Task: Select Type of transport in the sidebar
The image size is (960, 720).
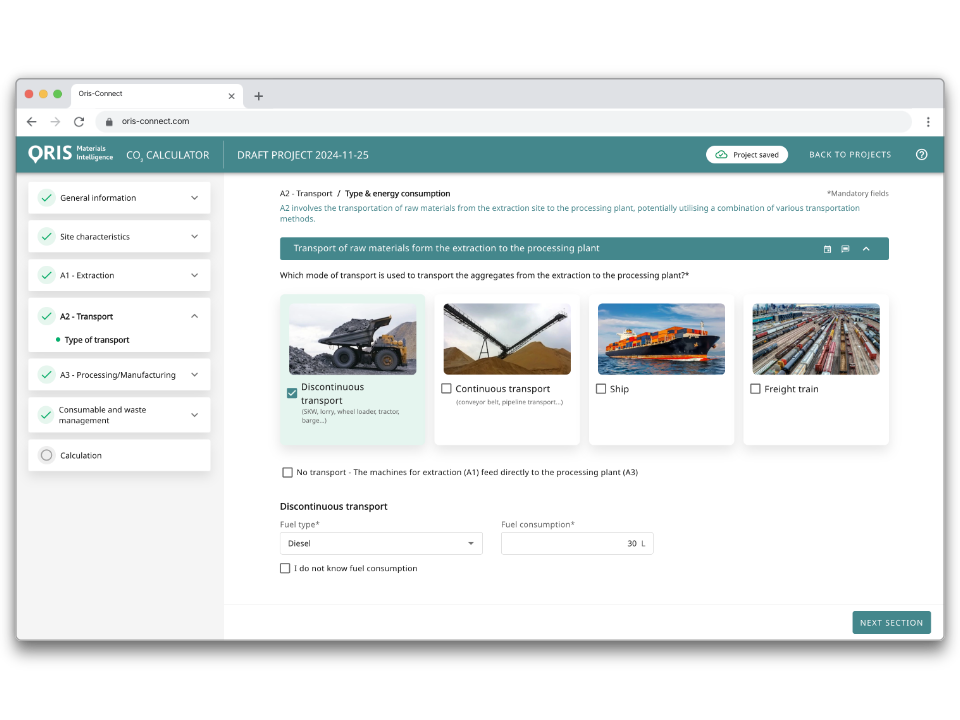Action: (x=98, y=339)
